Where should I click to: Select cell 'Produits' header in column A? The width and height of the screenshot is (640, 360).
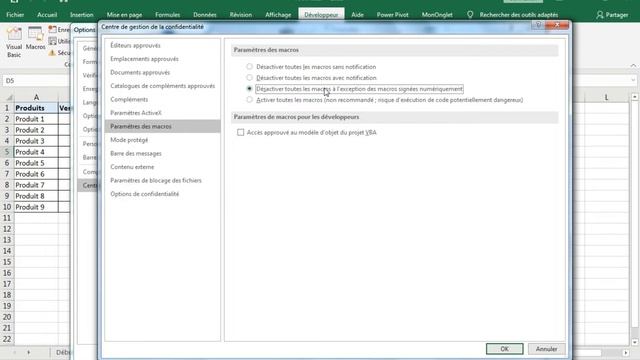36,108
